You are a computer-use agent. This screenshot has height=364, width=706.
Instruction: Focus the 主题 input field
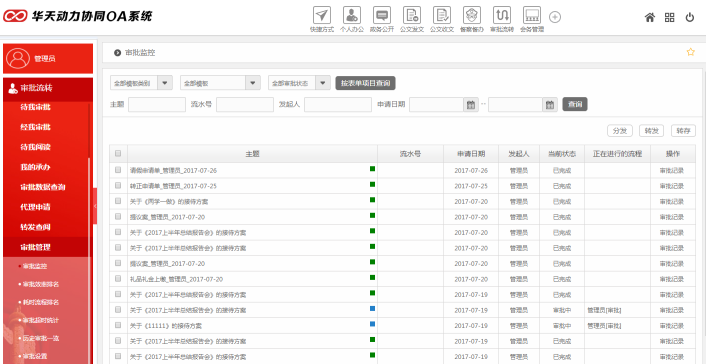[x=157, y=105]
